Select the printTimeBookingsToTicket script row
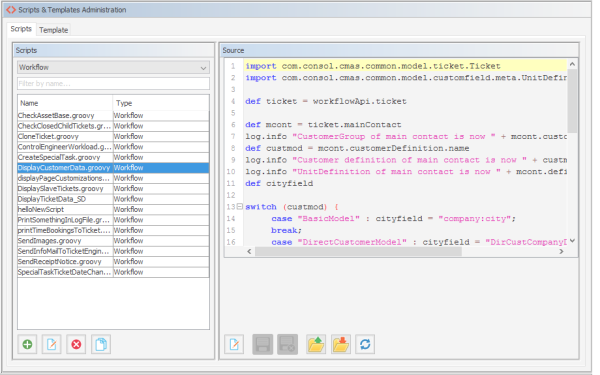The width and height of the screenshot is (600, 375). (x=113, y=230)
